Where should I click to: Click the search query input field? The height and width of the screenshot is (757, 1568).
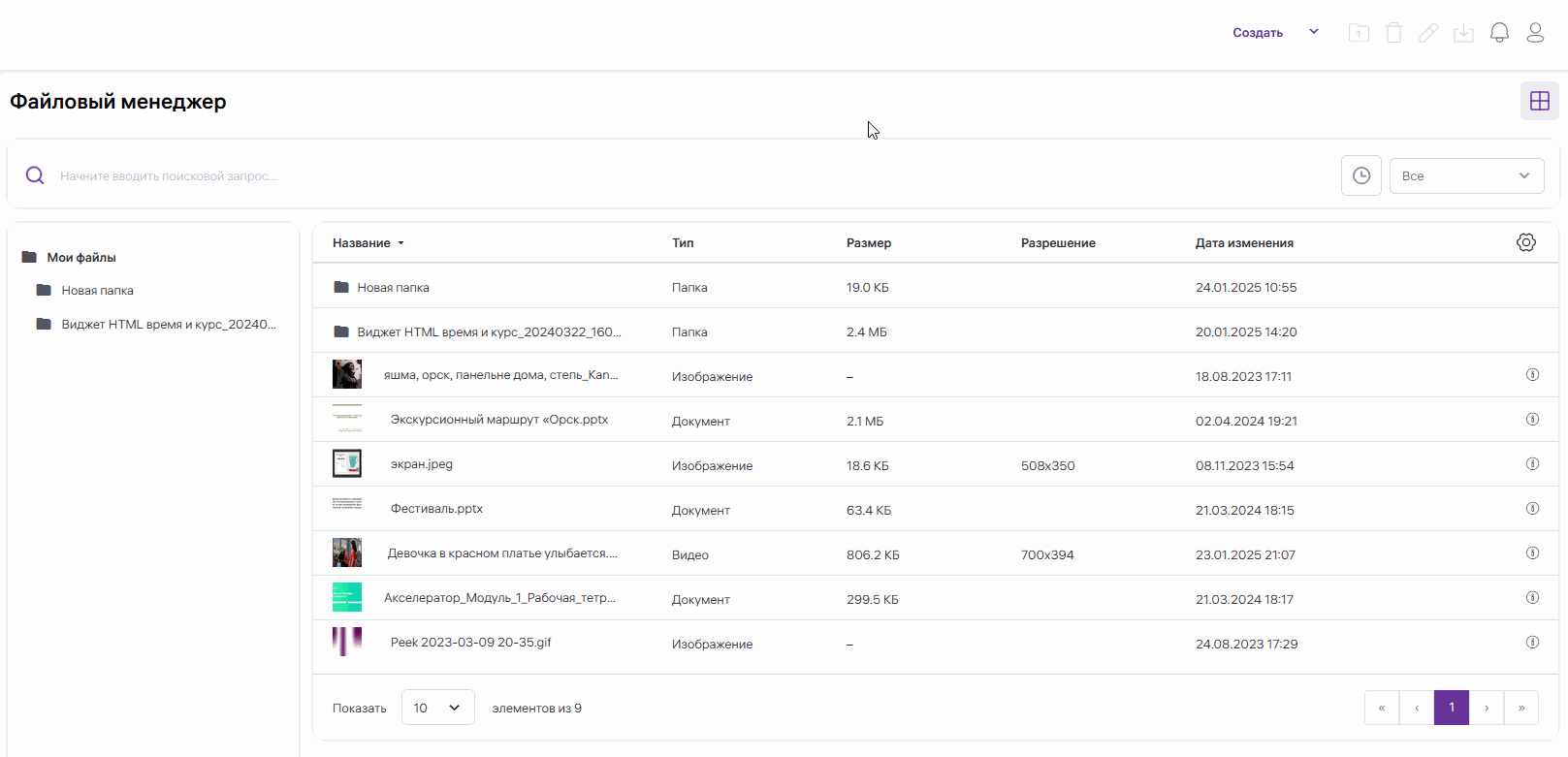pyautogui.click(x=679, y=175)
